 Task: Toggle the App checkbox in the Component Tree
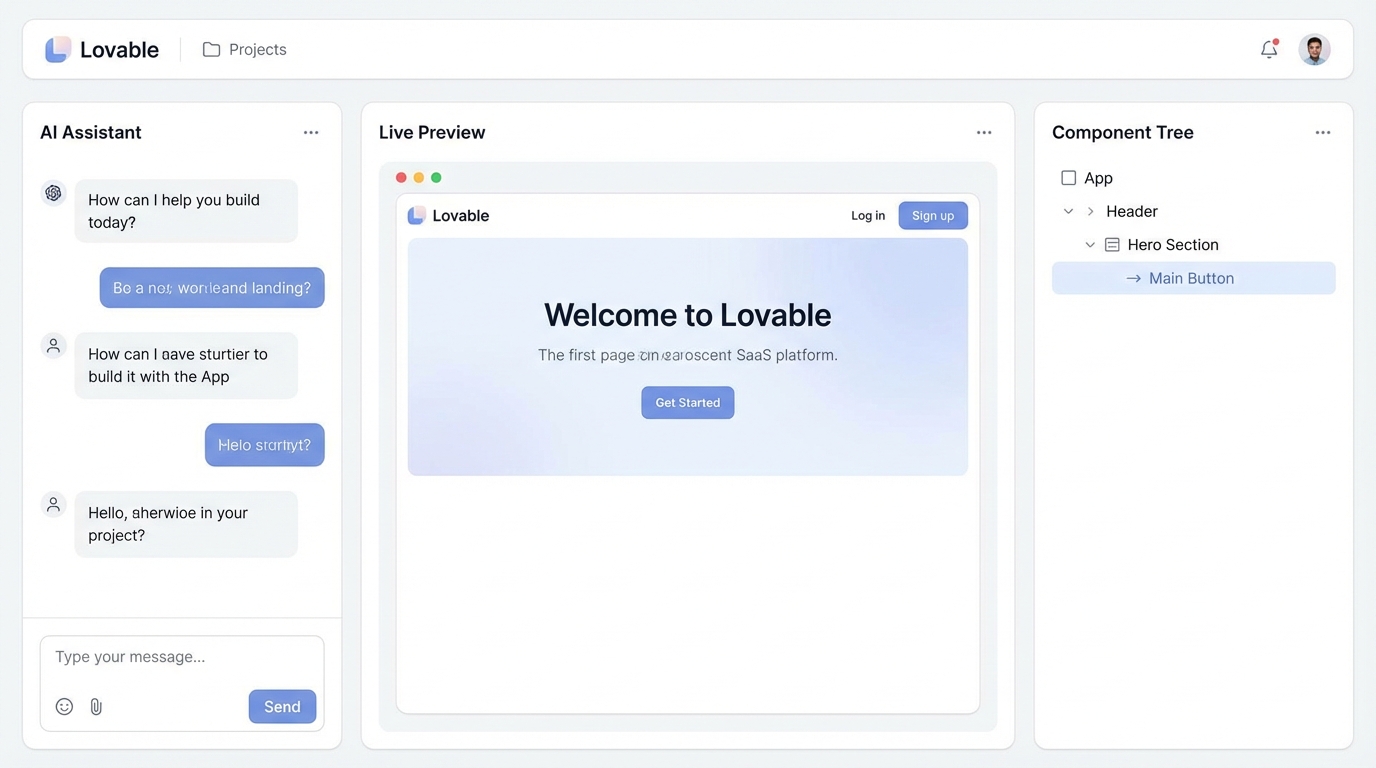(x=1069, y=177)
